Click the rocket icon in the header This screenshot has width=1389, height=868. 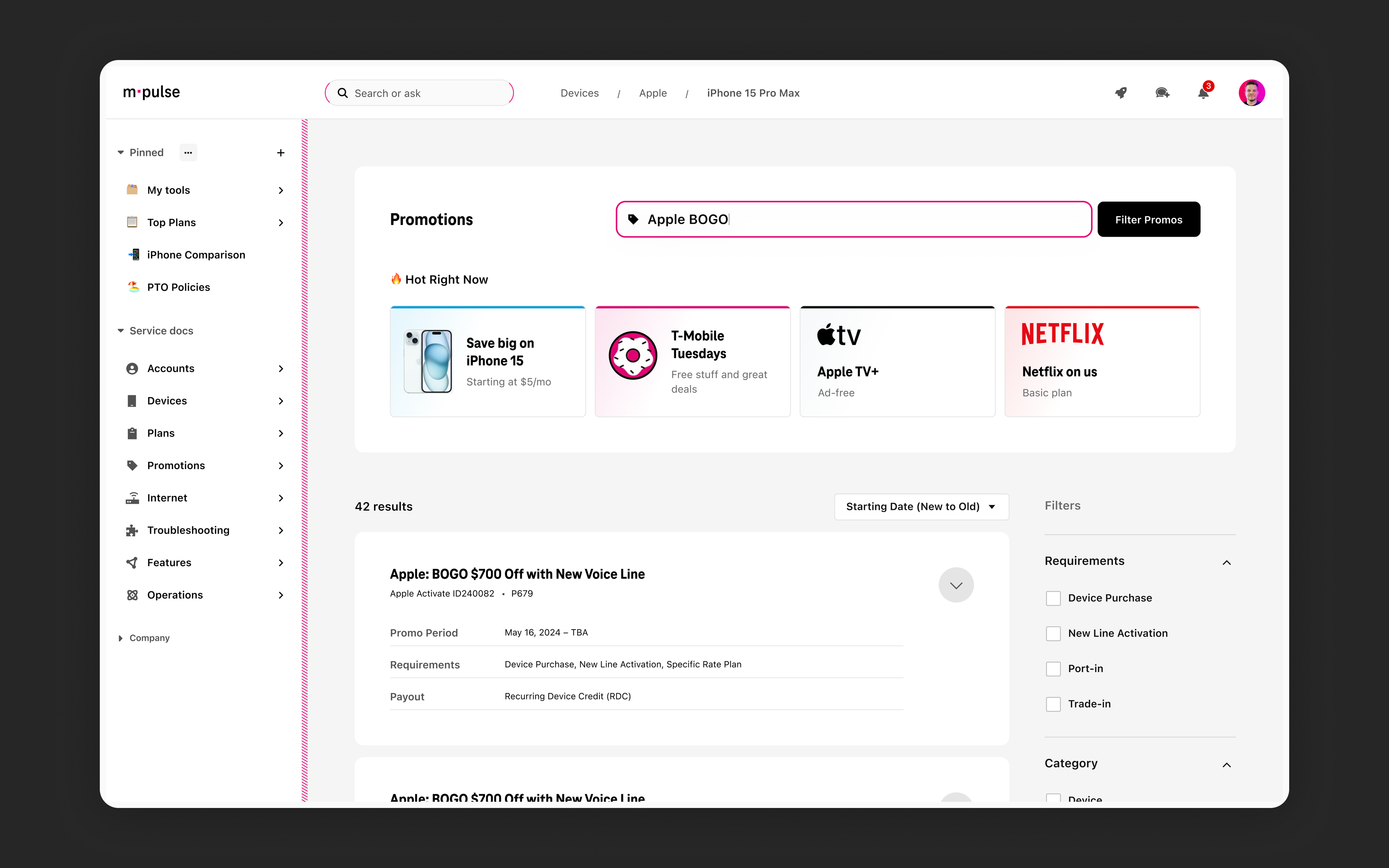[x=1121, y=93]
